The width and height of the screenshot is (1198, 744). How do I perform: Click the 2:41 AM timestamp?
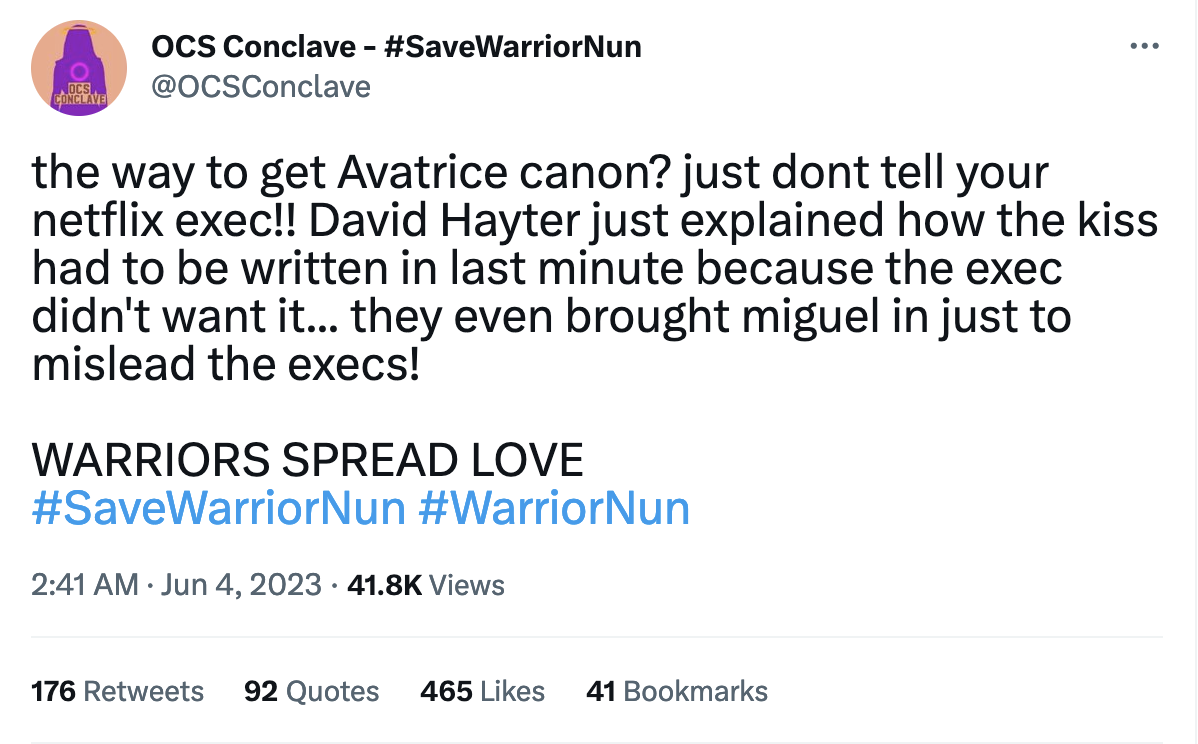pyautogui.click(x=84, y=584)
